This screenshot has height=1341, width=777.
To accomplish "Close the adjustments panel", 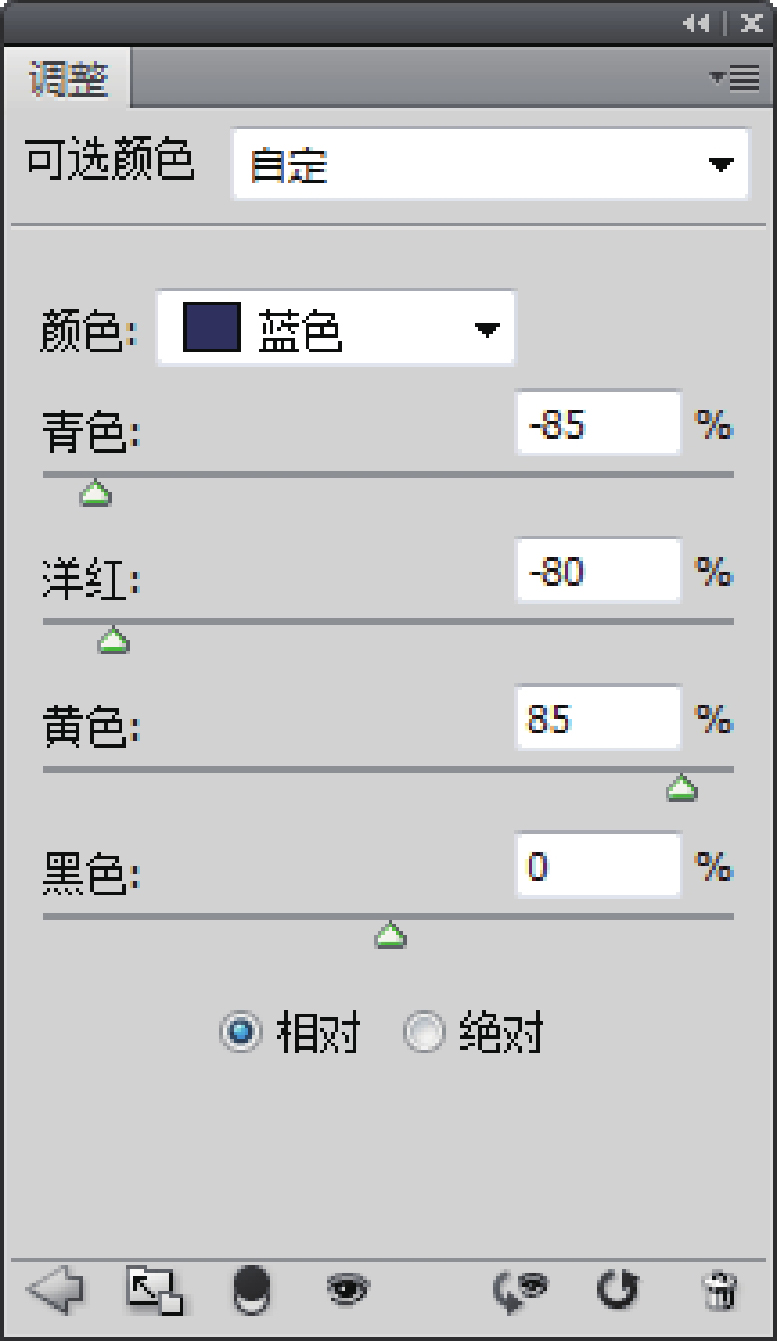I will click(x=752, y=23).
